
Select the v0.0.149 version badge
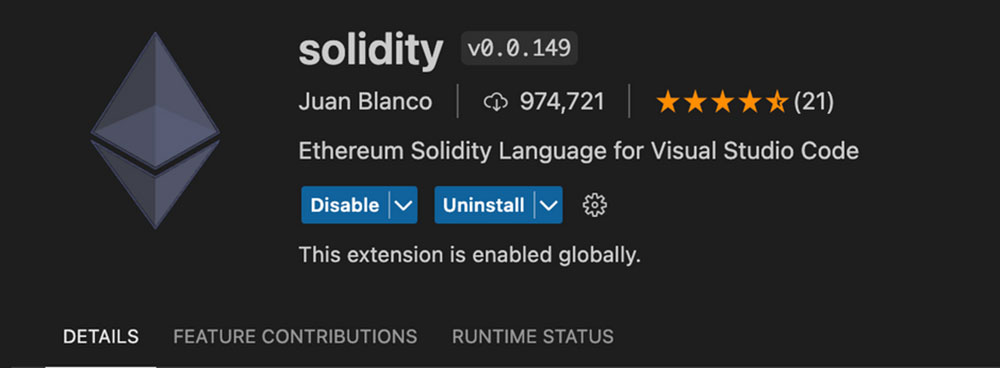(x=519, y=48)
